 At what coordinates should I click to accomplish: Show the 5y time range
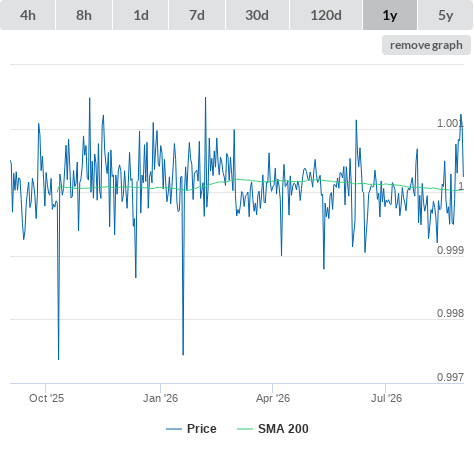[x=446, y=15]
